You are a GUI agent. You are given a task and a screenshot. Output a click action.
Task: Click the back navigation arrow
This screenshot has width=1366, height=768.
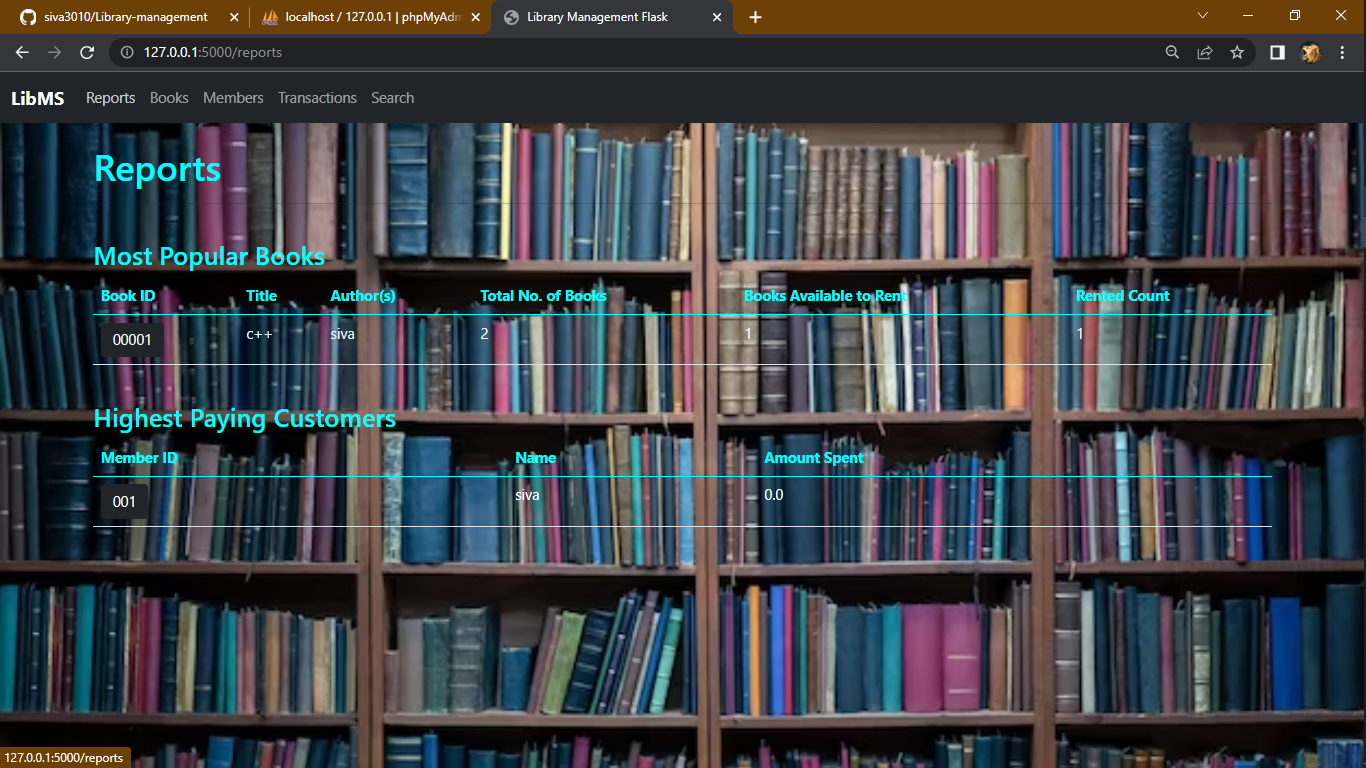point(22,52)
